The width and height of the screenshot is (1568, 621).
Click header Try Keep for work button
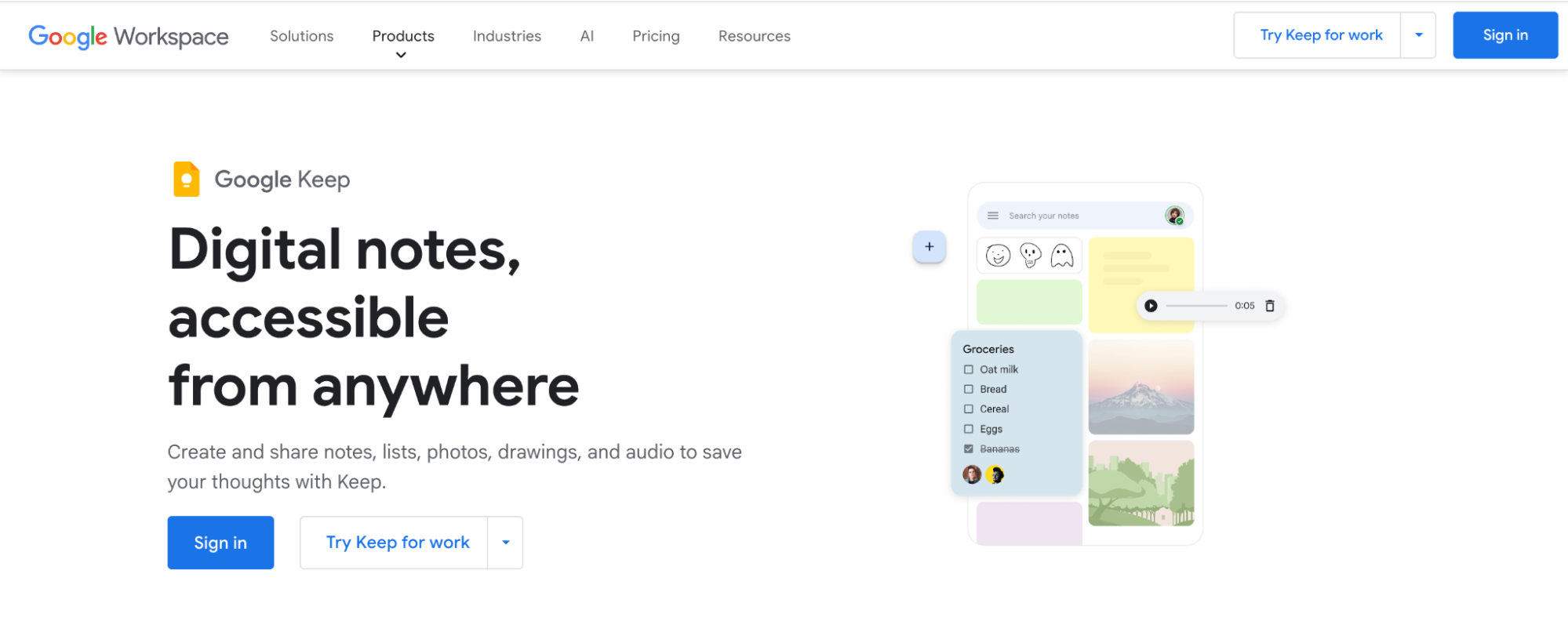pos(1318,35)
